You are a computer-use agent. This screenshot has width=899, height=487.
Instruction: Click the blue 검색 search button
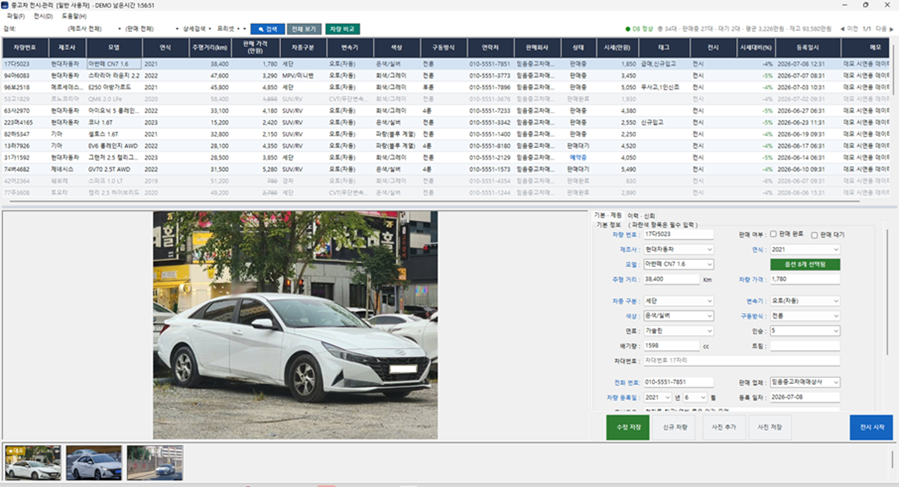point(267,29)
